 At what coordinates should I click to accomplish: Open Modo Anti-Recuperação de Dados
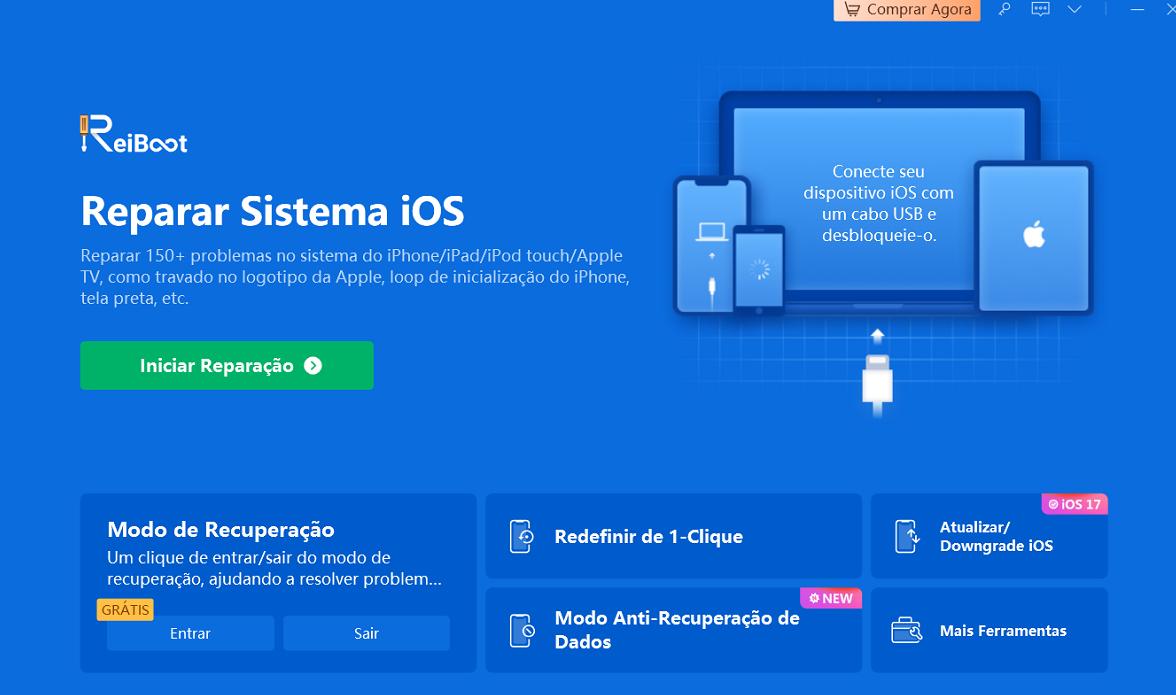[674, 630]
